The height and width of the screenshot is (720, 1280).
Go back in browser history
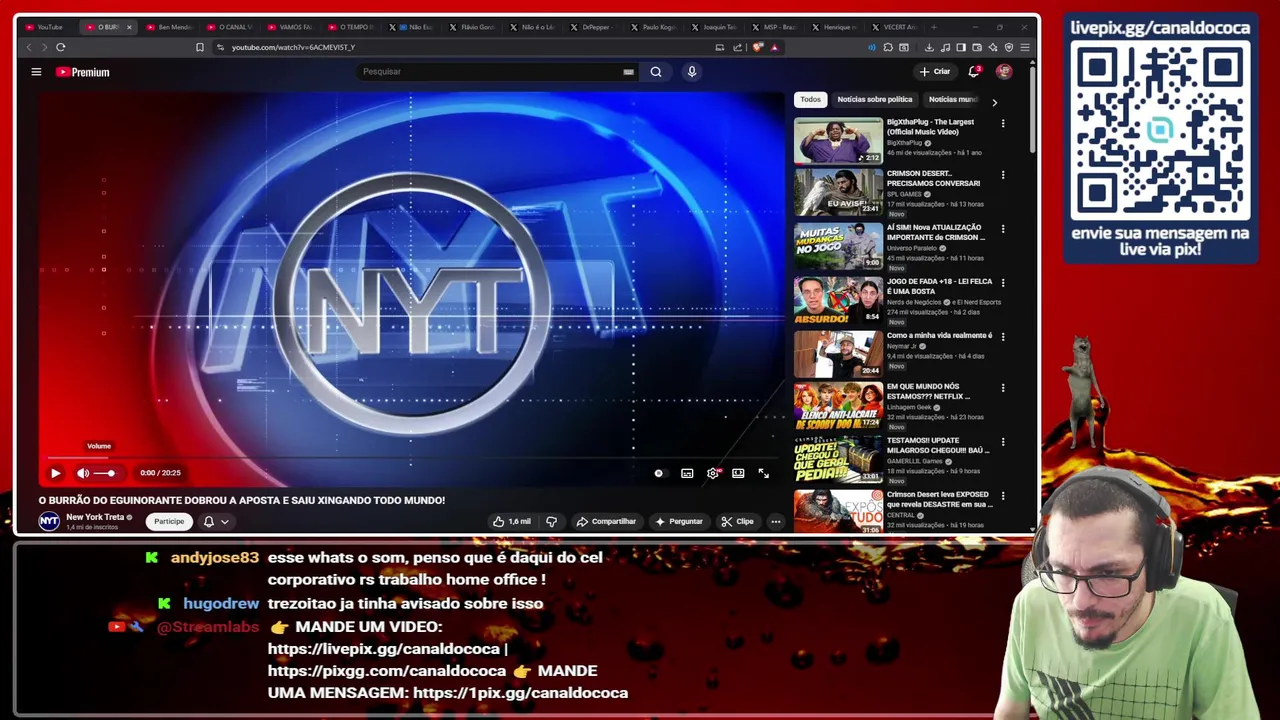[x=28, y=47]
